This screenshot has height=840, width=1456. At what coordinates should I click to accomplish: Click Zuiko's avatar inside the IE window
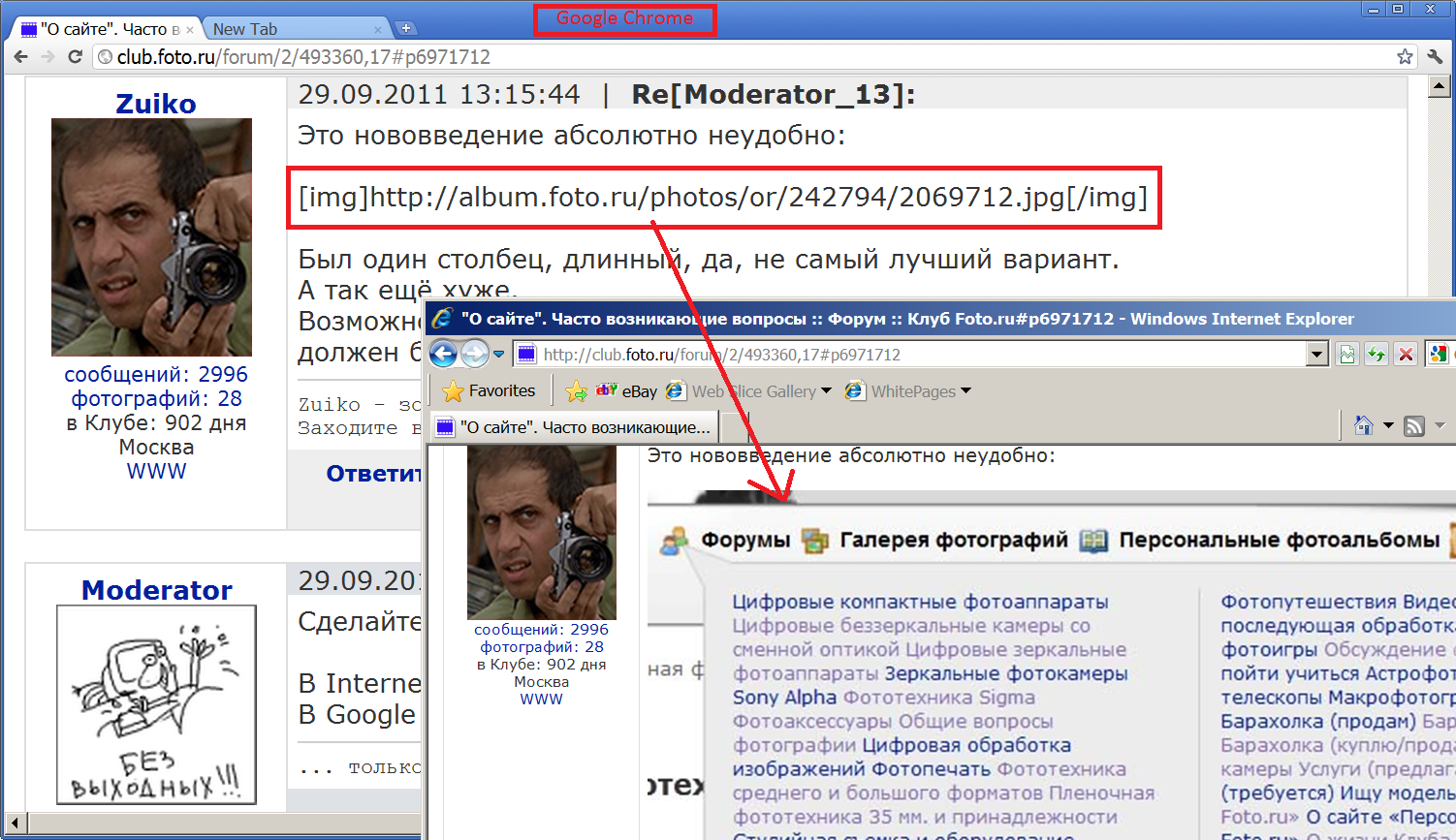coord(542,533)
